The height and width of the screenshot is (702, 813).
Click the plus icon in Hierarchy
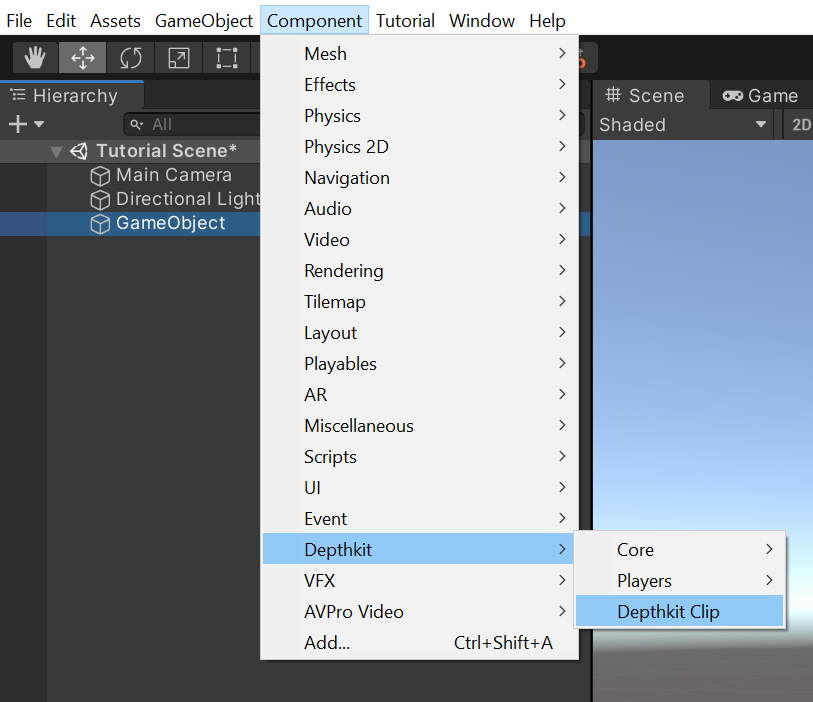click(x=17, y=124)
